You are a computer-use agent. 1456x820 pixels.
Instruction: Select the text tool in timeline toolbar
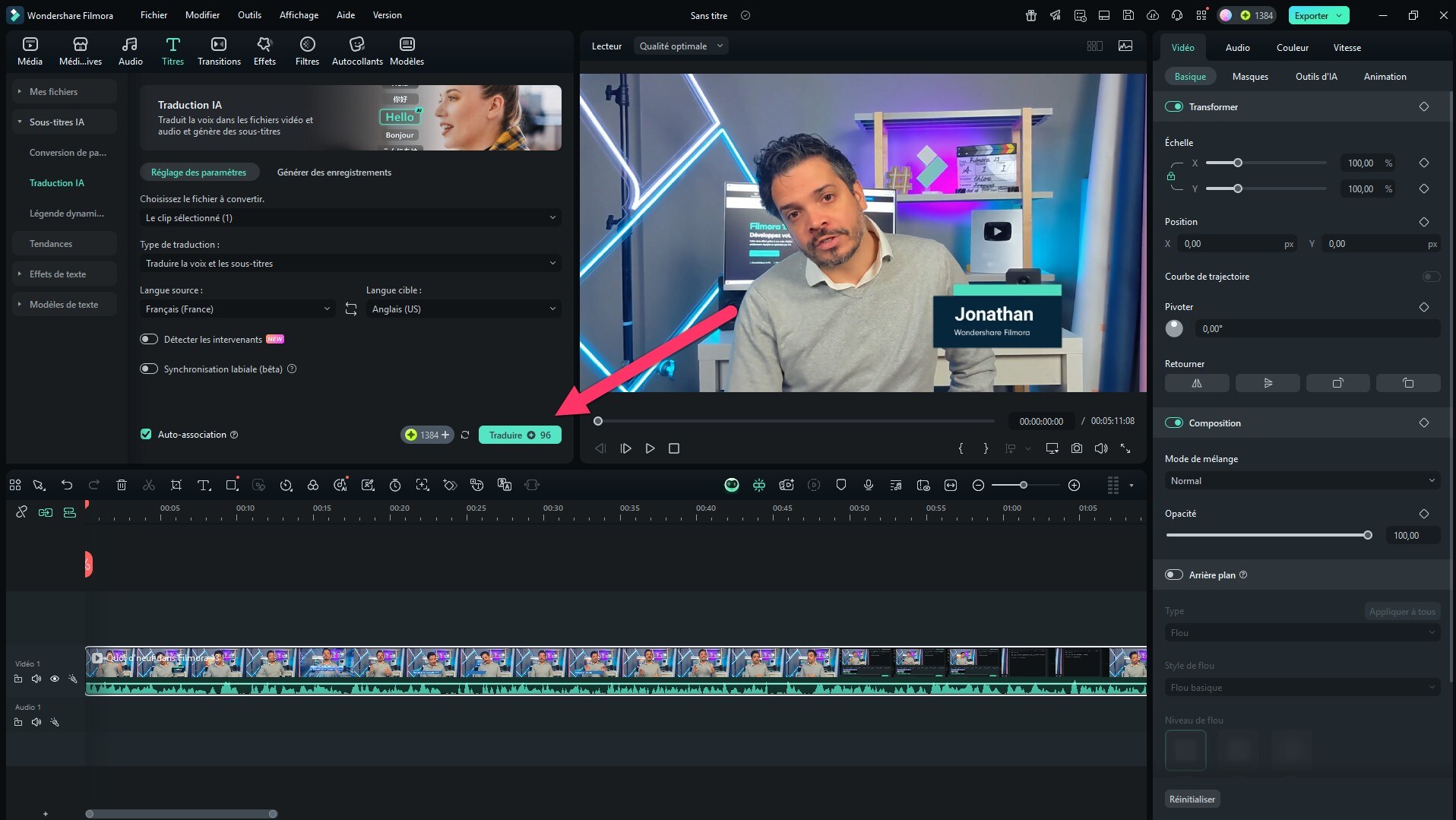(x=204, y=485)
